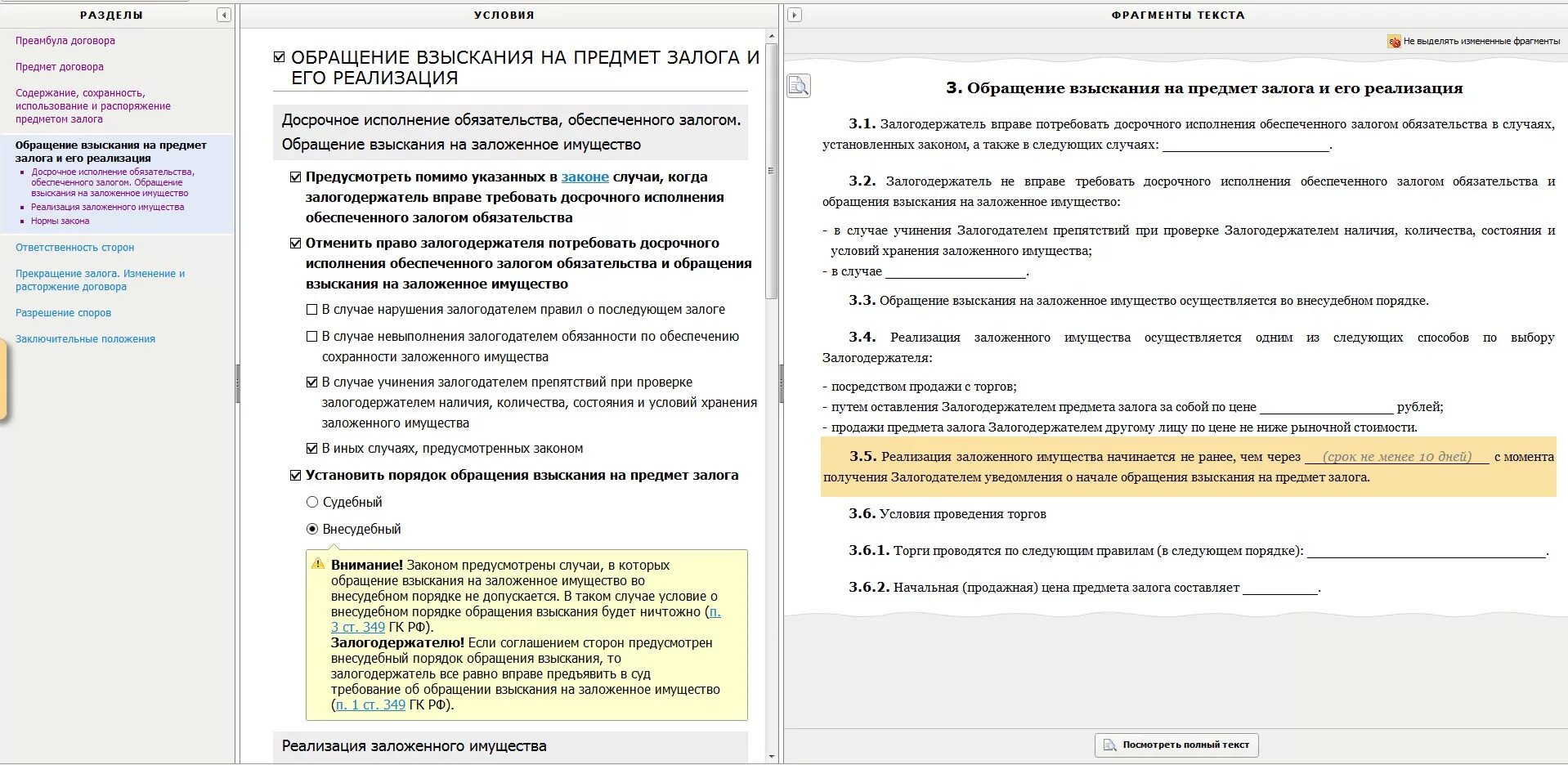Click the Досрочное исполнение обязательства group header
Screen dimensions: 1568x765
(x=511, y=132)
